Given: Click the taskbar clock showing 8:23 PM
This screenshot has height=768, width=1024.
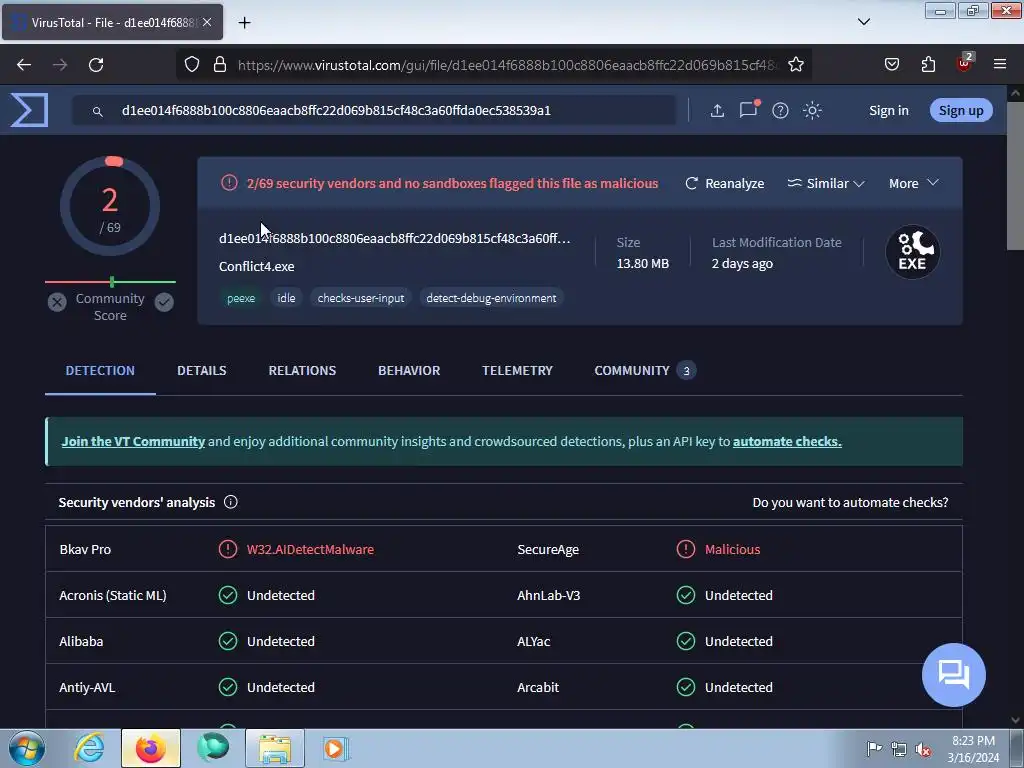Looking at the screenshot, I should click(x=973, y=749).
